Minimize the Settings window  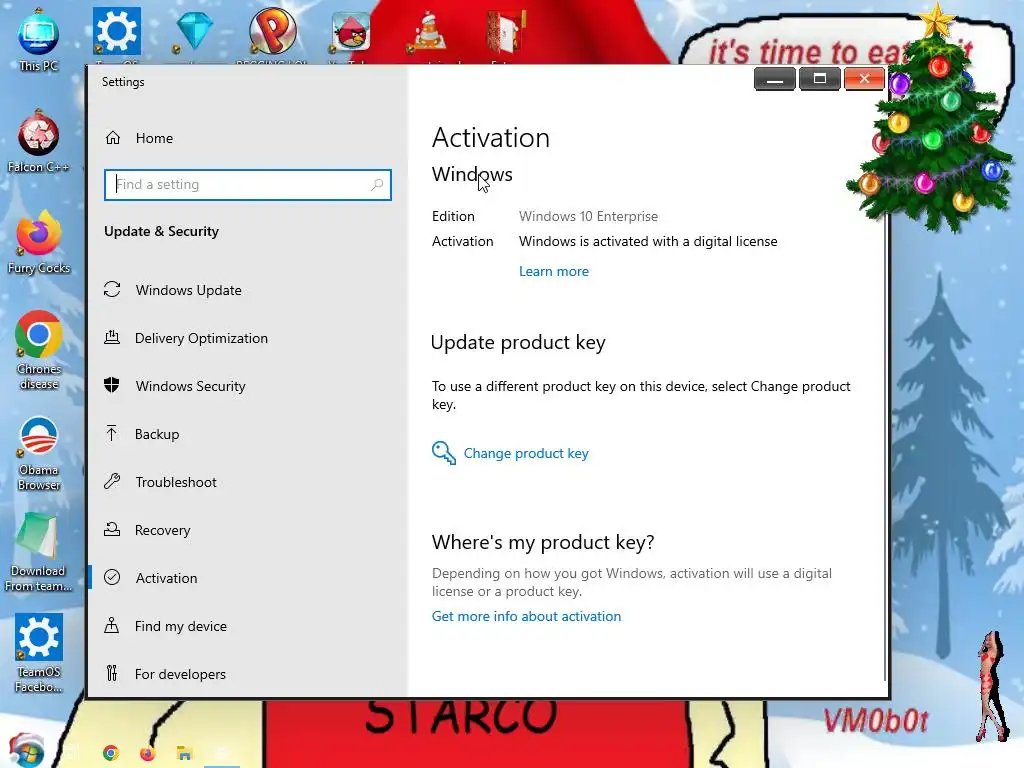775,79
